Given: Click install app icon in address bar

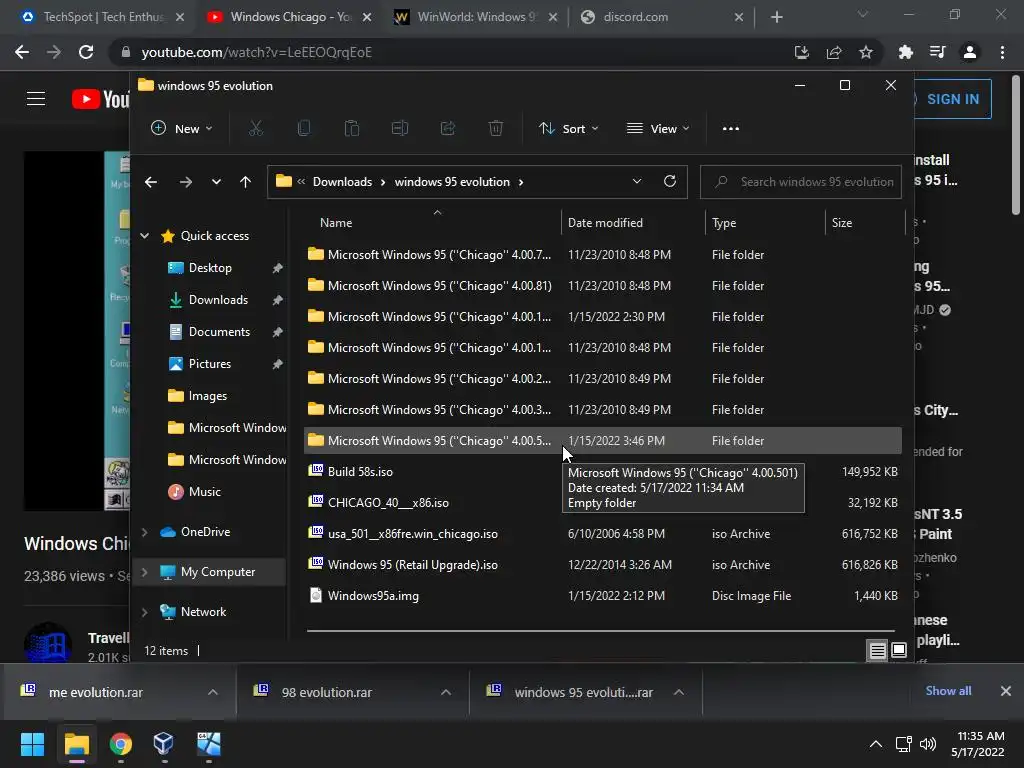Looking at the screenshot, I should coord(801,52).
